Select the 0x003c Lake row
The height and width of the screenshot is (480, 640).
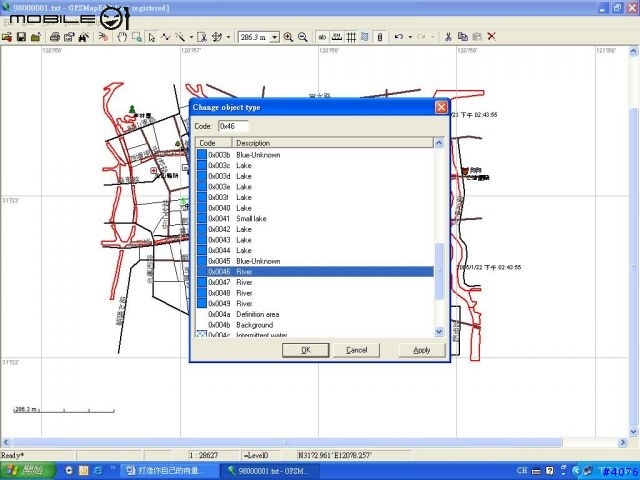coord(315,166)
